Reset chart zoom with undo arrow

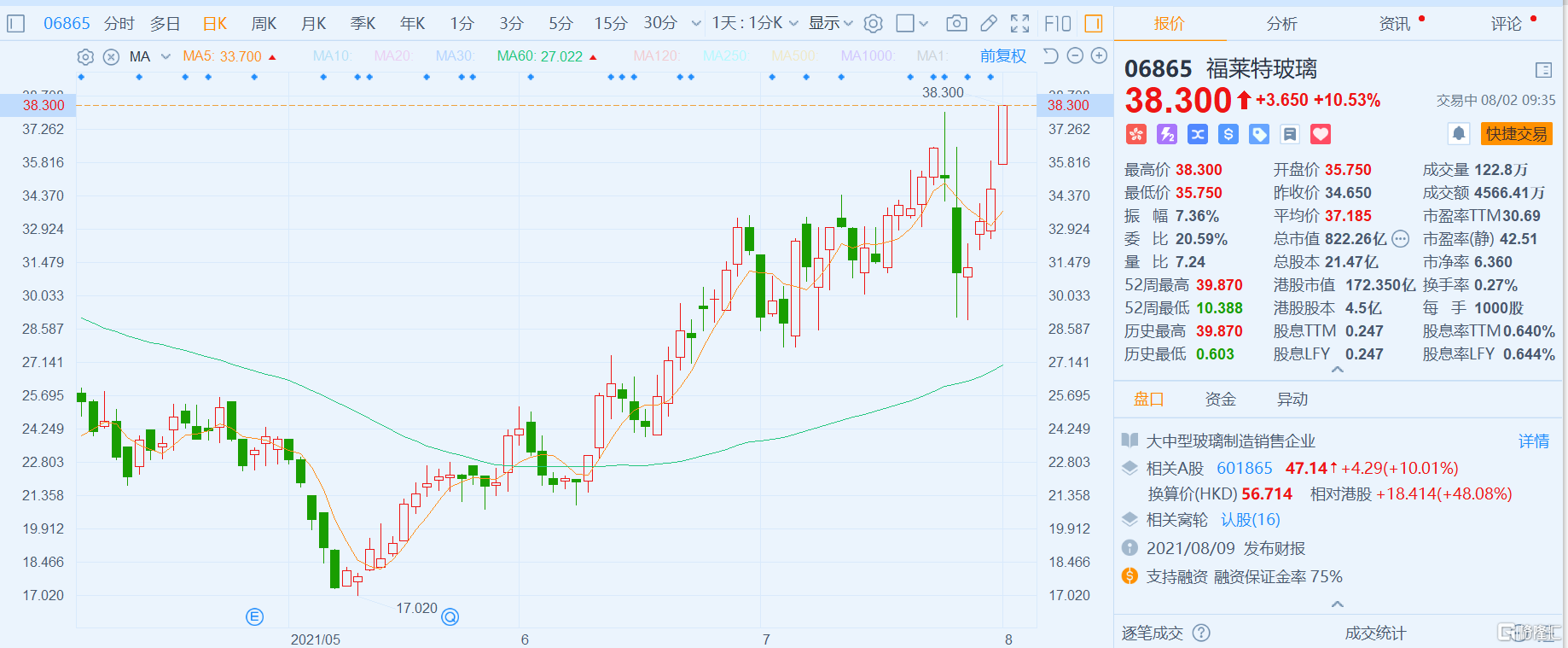pos(1051,55)
